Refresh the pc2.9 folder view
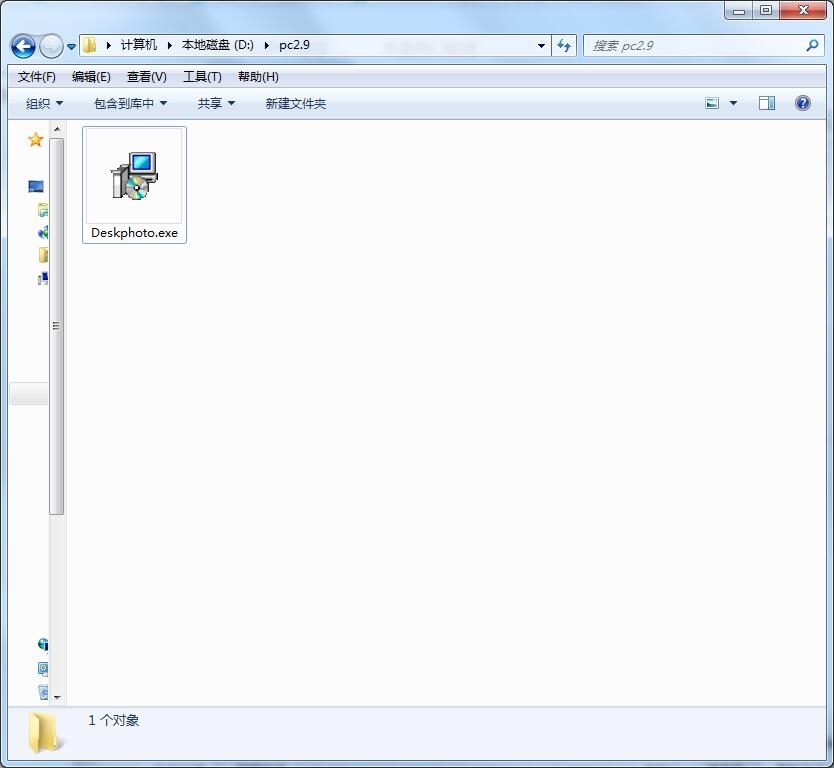 [564, 46]
